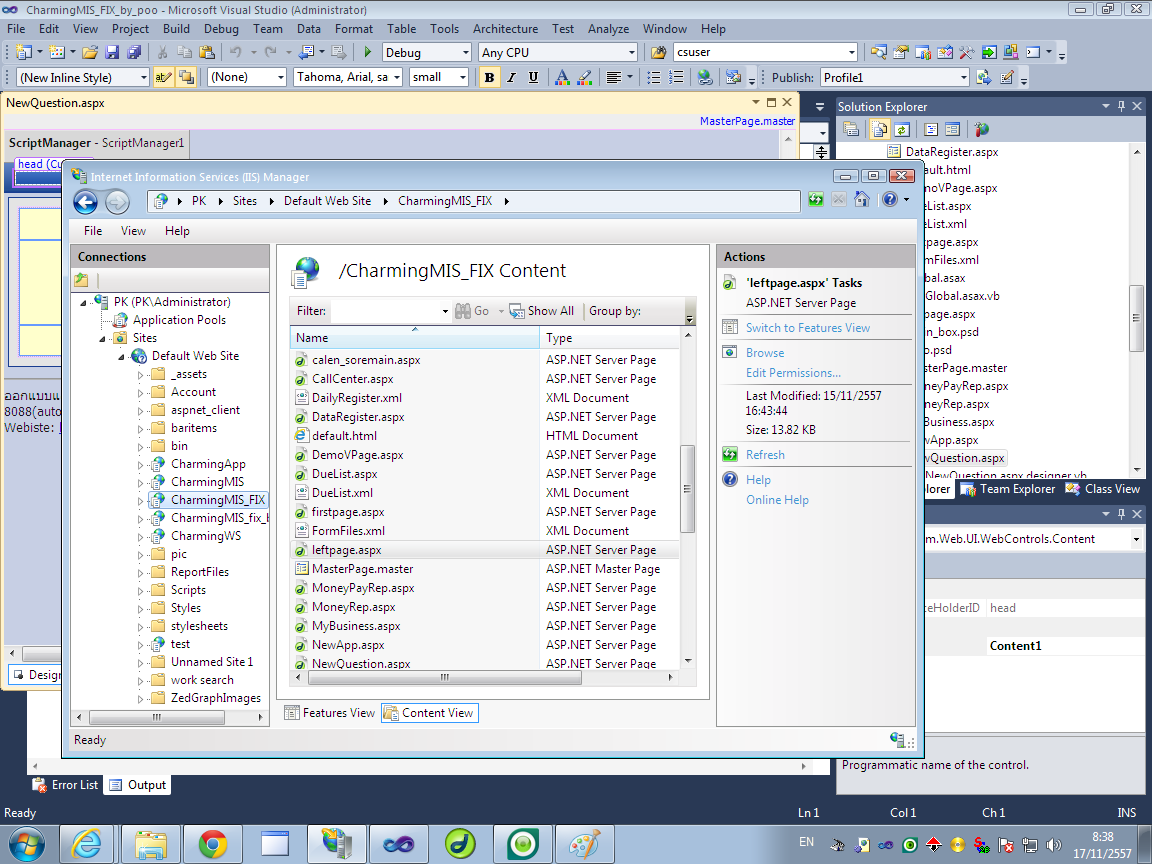Click the IIS help question mark icon

(890, 199)
